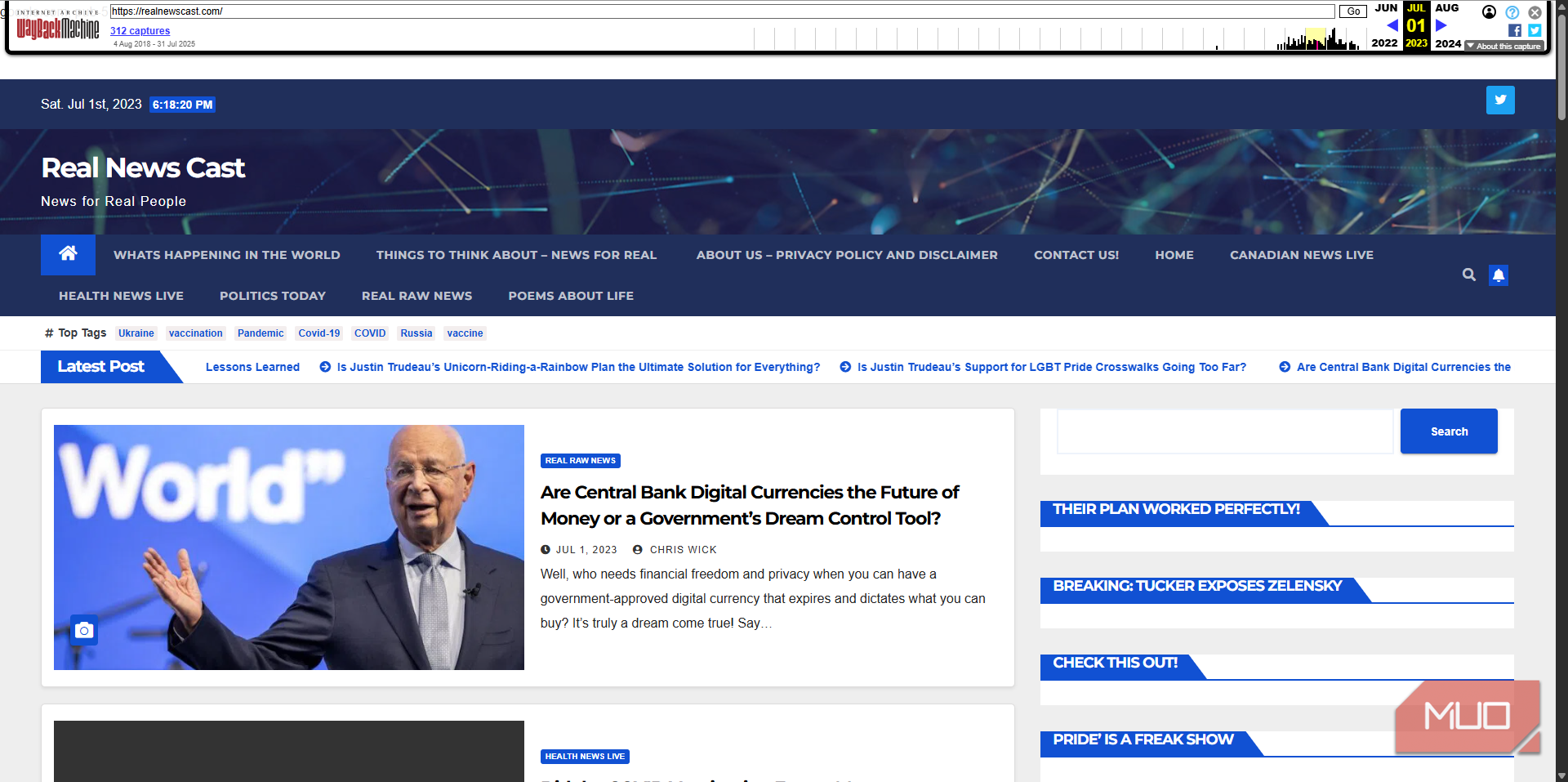Image resolution: width=1568 pixels, height=782 pixels.
Task: Open Things to Think About menu item
Action: (x=516, y=255)
